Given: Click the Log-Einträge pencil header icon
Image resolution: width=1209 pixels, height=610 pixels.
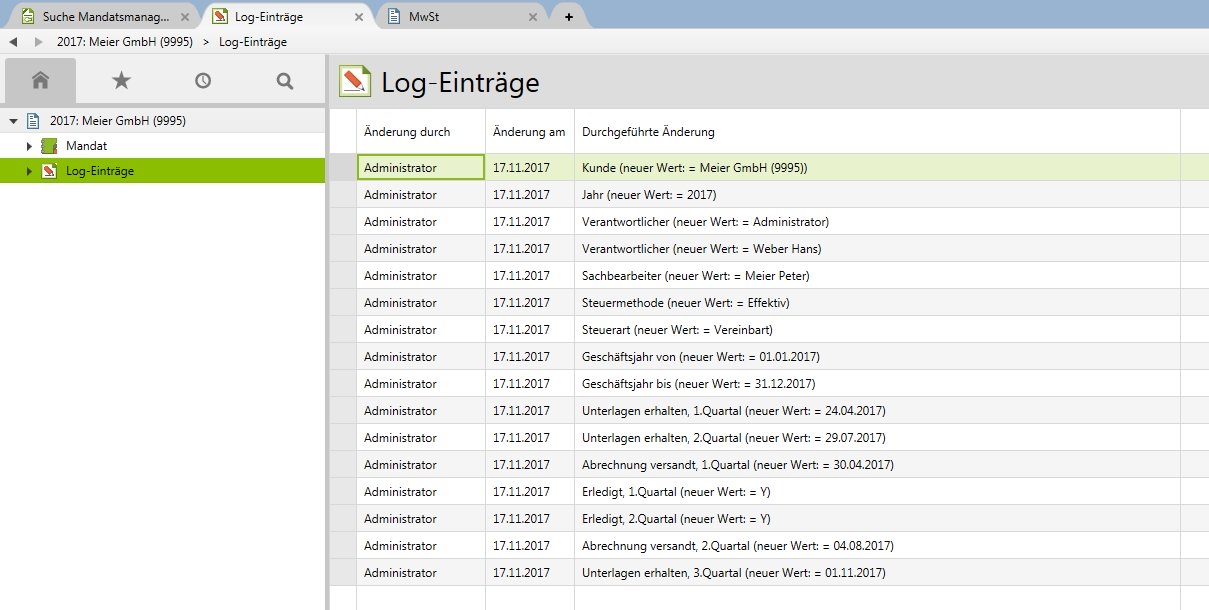Looking at the screenshot, I should click(x=356, y=82).
